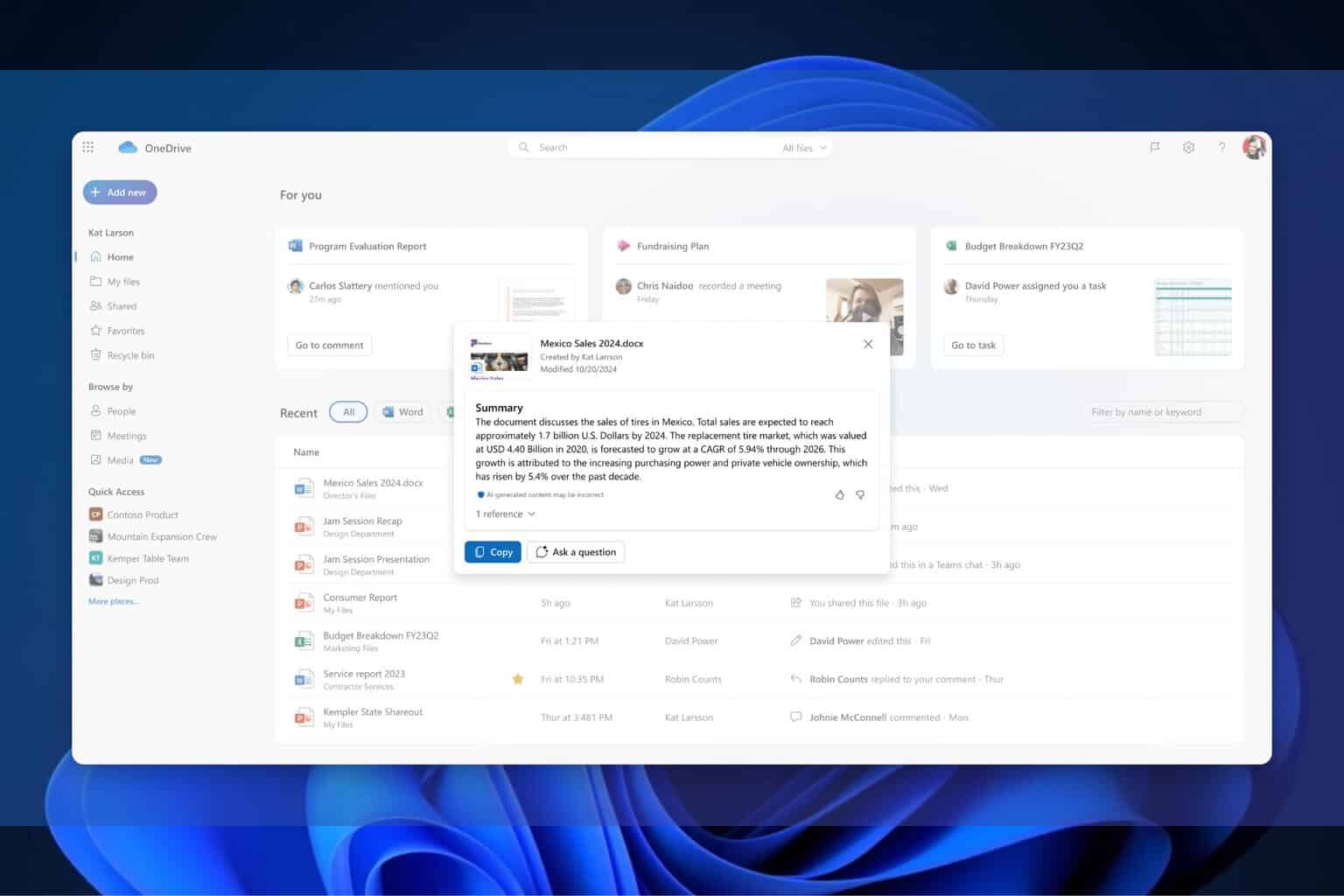Go to Home in sidebar

coord(120,257)
